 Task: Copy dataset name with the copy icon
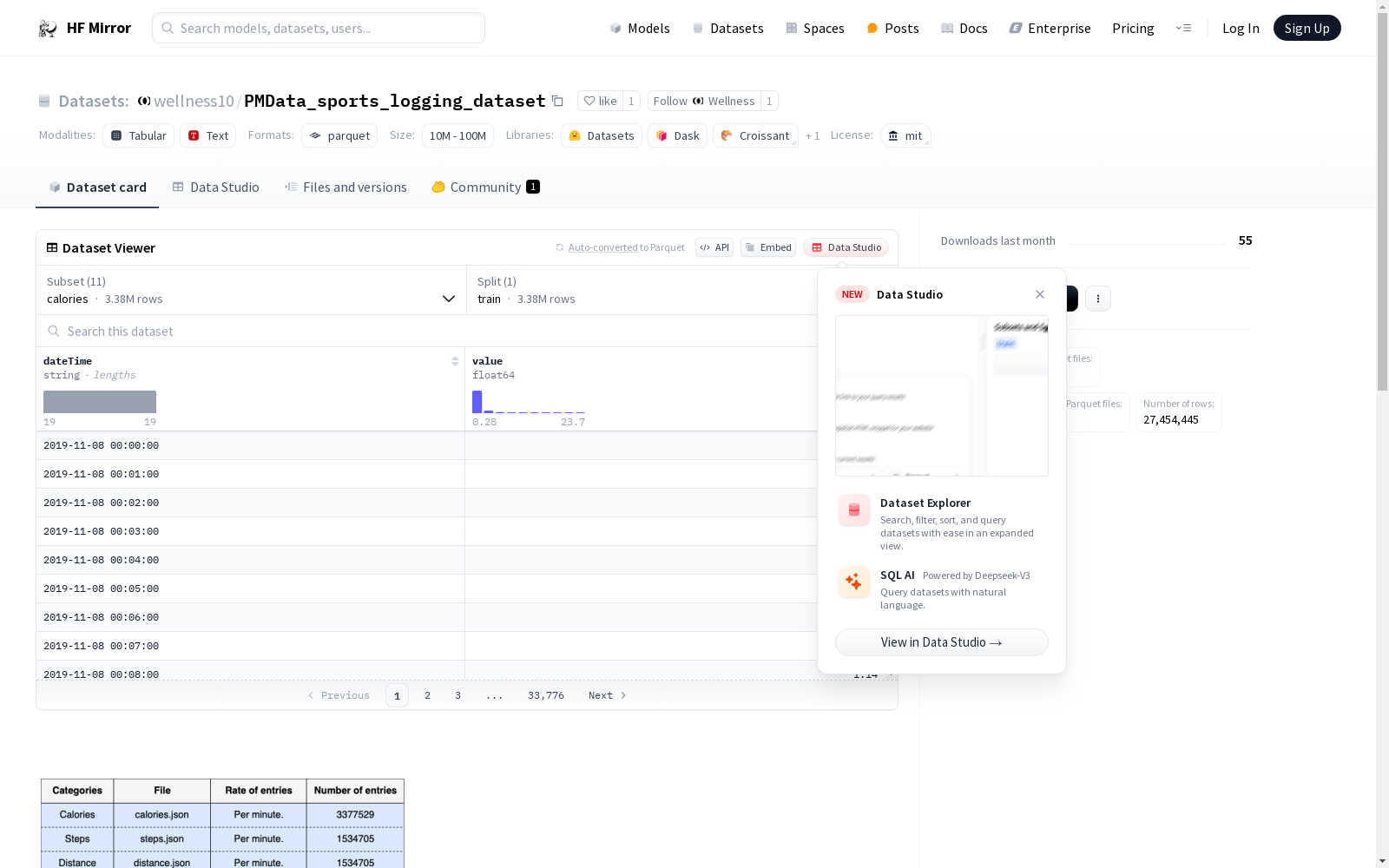(557, 102)
